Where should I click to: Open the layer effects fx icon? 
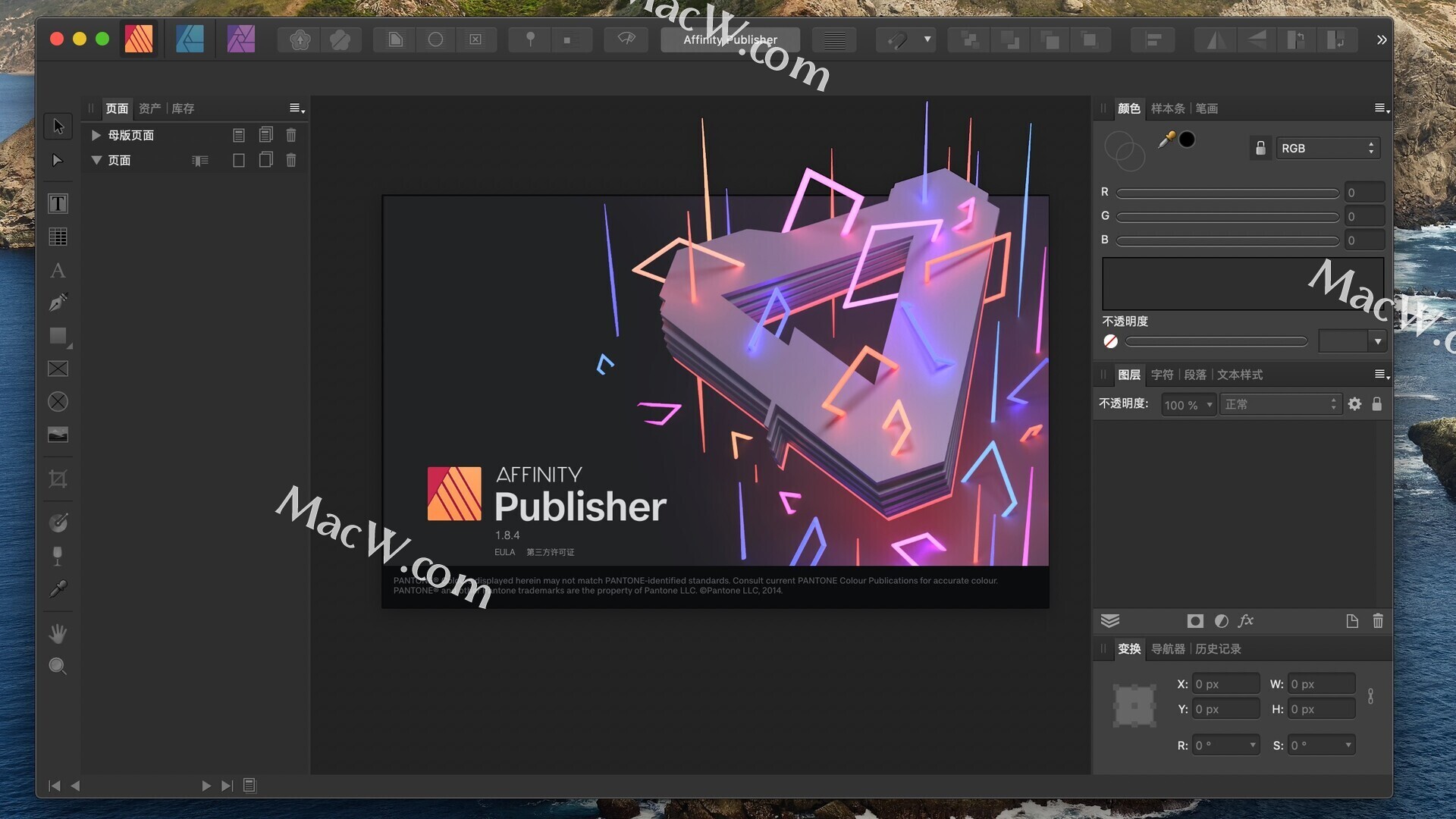tap(1246, 621)
